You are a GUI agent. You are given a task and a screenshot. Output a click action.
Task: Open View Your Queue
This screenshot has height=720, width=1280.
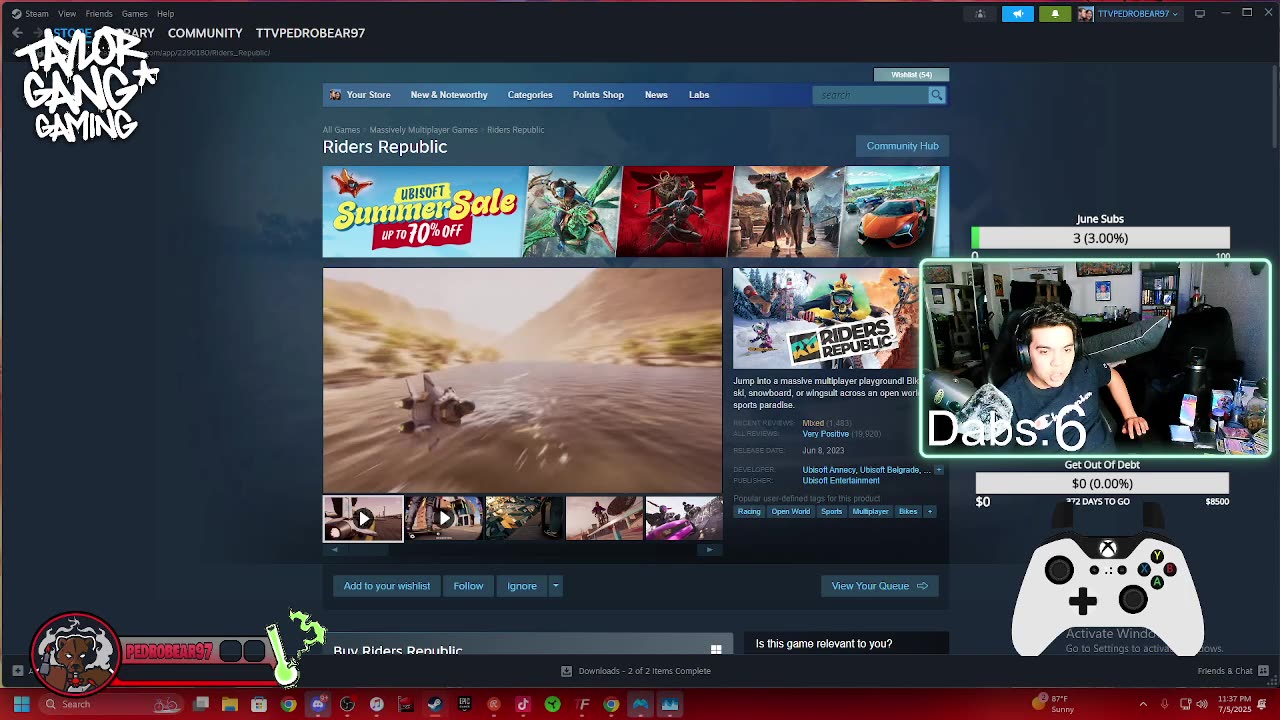click(879, 586)
